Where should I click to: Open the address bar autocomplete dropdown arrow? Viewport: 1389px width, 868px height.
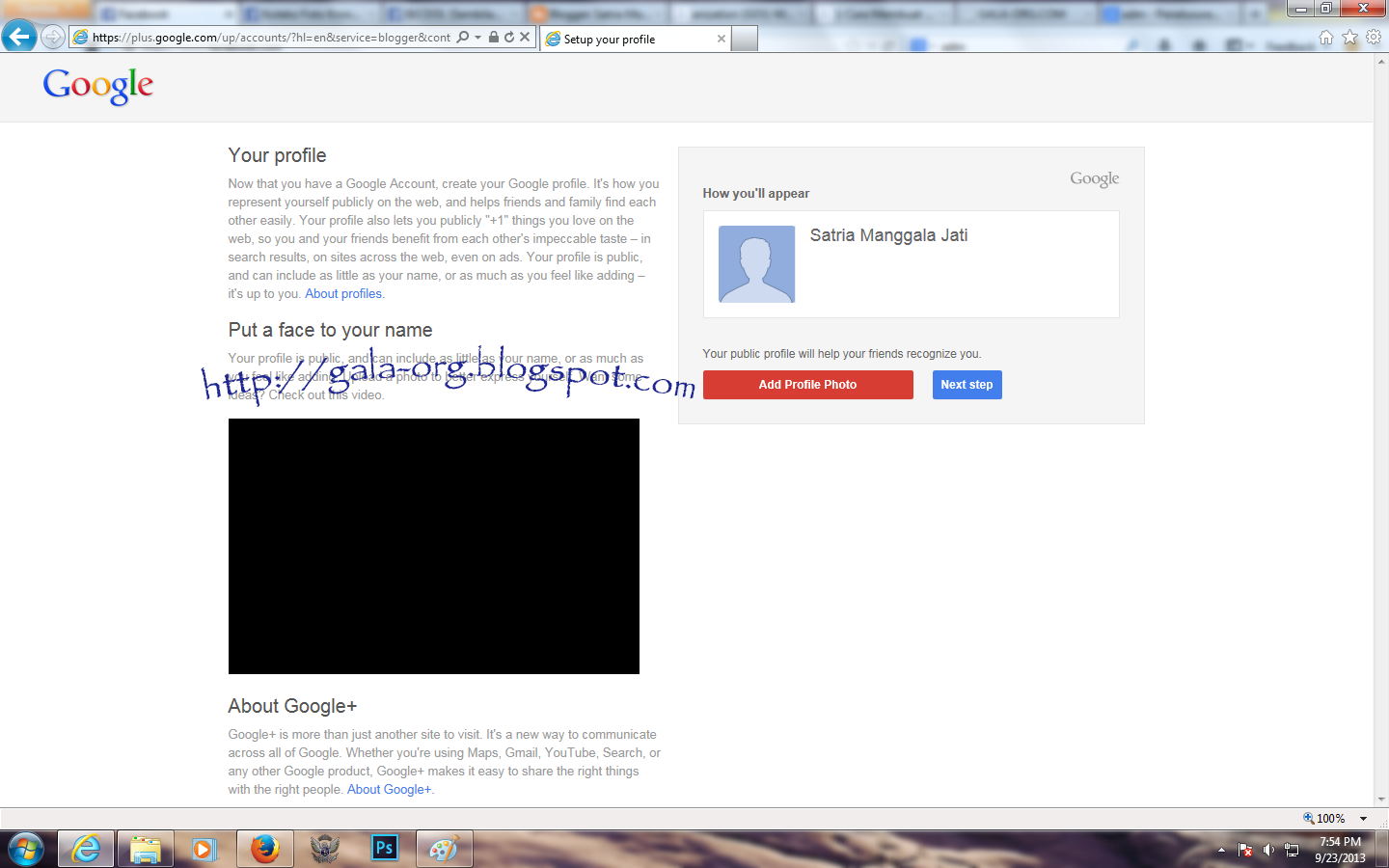tap(477, 37)
